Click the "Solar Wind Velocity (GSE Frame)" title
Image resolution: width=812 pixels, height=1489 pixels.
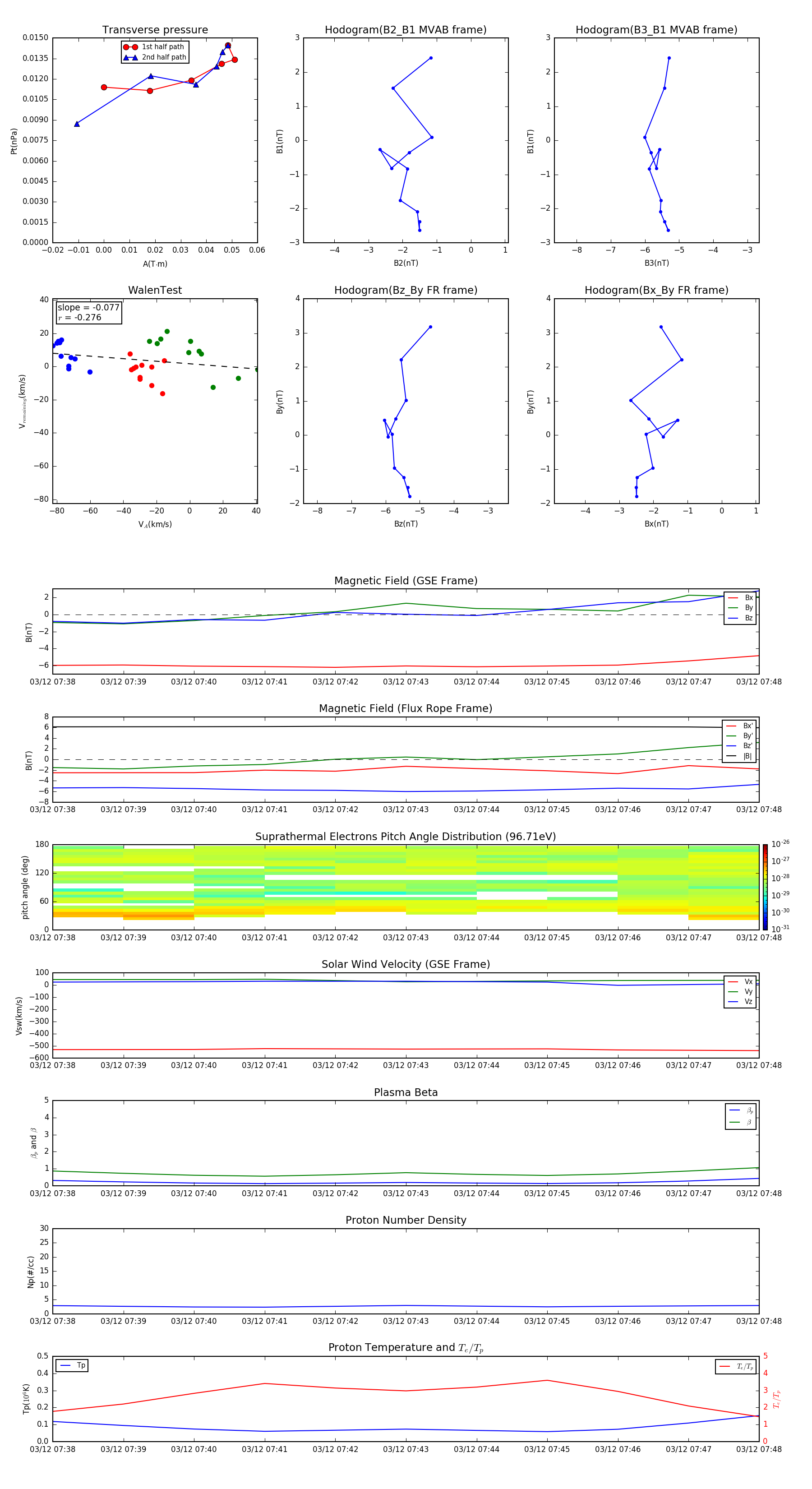click(406, 965)
